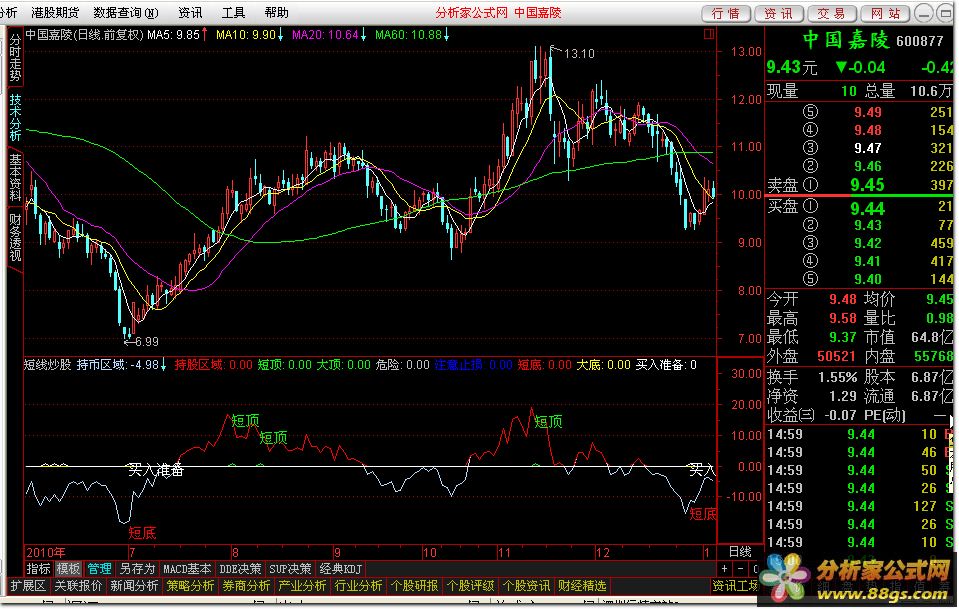
Task: Click the 2010年 label on the time axis
Action: [46, 552]
